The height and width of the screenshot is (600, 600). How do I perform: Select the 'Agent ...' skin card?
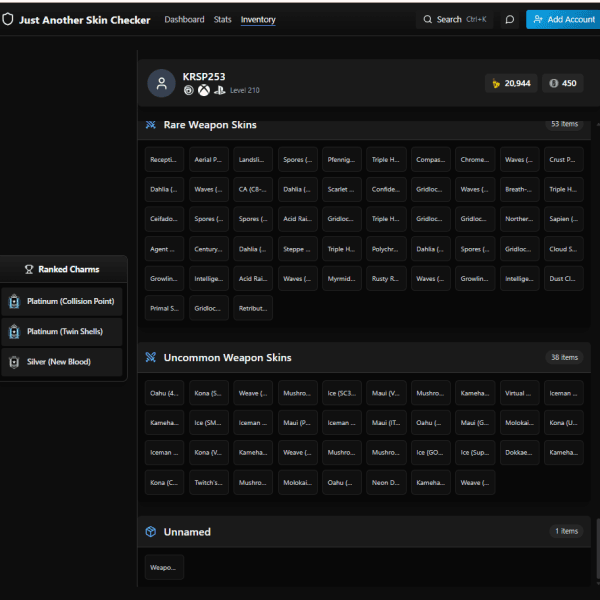click(x=164, y=249)
